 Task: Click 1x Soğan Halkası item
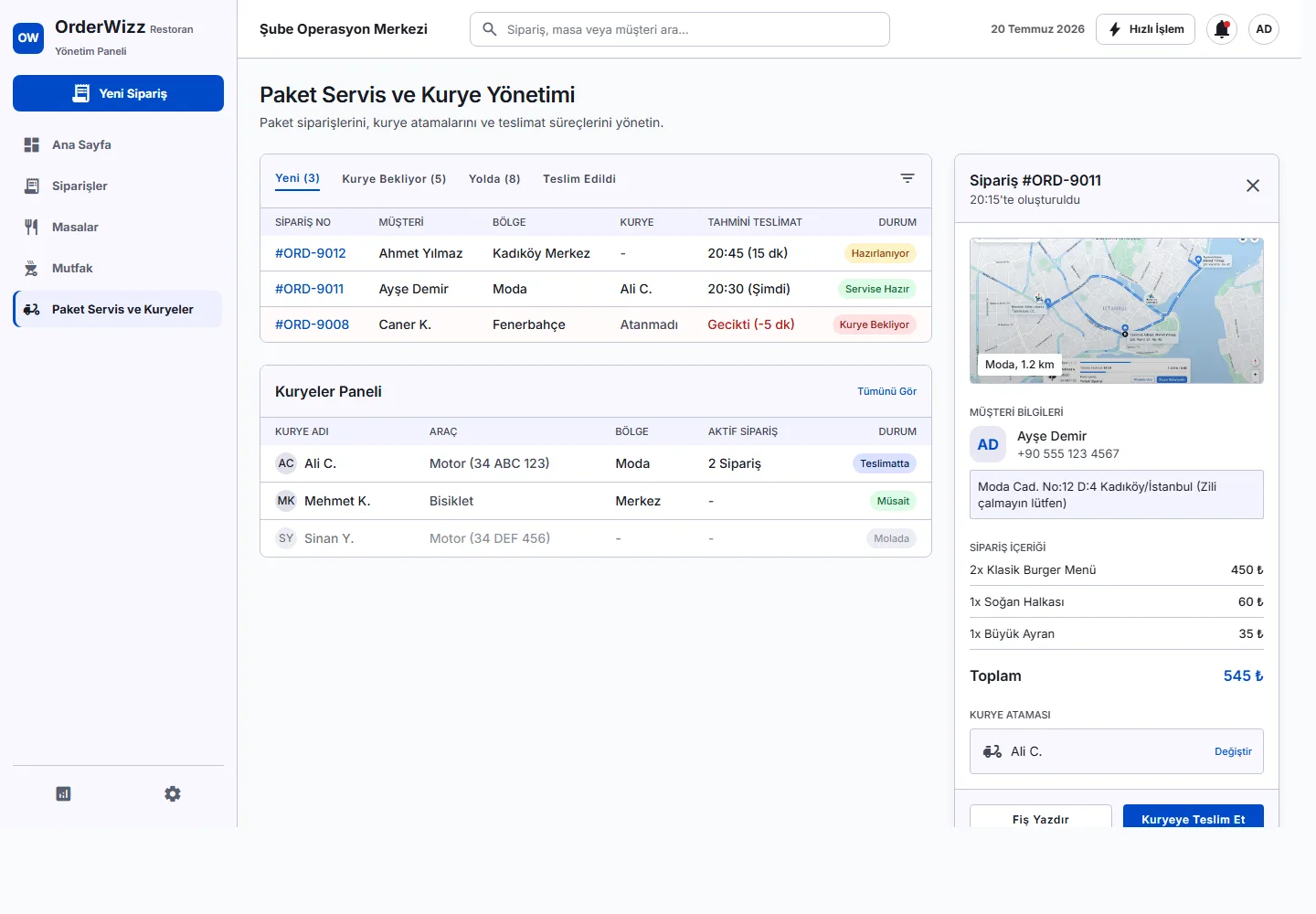pos(1017,601)
